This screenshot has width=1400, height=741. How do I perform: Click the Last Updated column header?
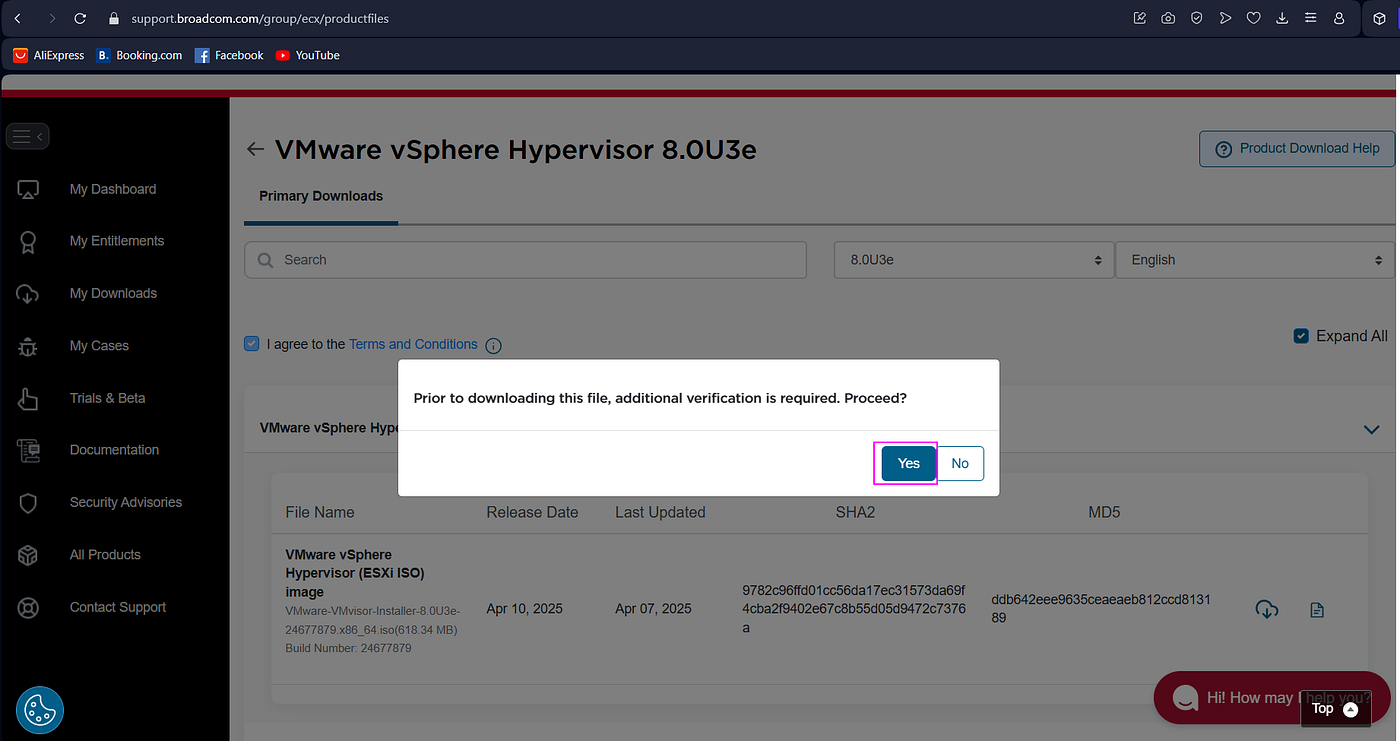click(x=660, y=512)
